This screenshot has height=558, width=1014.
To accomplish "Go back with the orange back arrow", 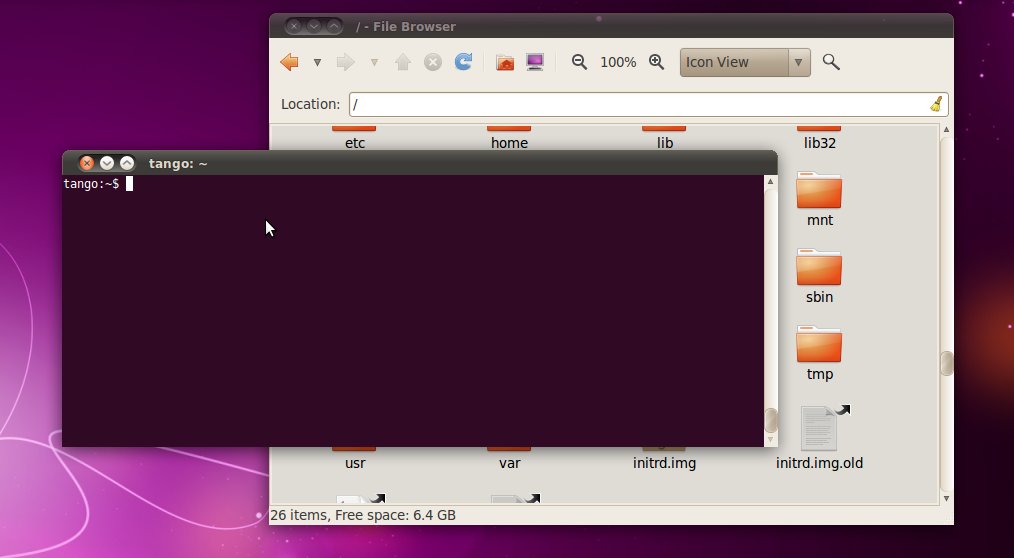I will [x=289, y=62].
